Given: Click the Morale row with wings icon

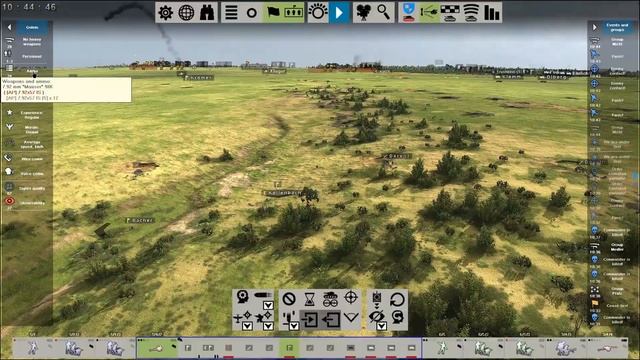Looking at the screenshot, I should click(x=27, y=129).
